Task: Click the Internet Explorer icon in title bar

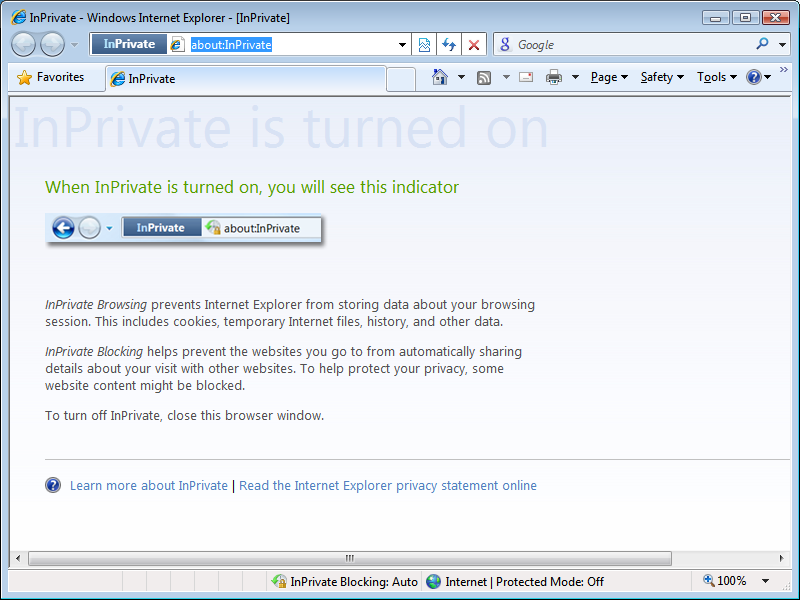Action: (x=19, y=17)
